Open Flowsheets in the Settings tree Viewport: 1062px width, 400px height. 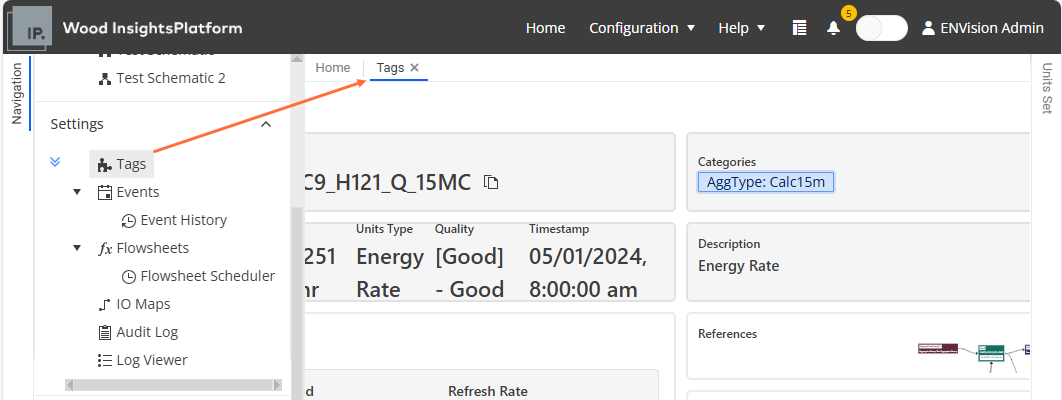pyautogui.click(x=152, y=248)
